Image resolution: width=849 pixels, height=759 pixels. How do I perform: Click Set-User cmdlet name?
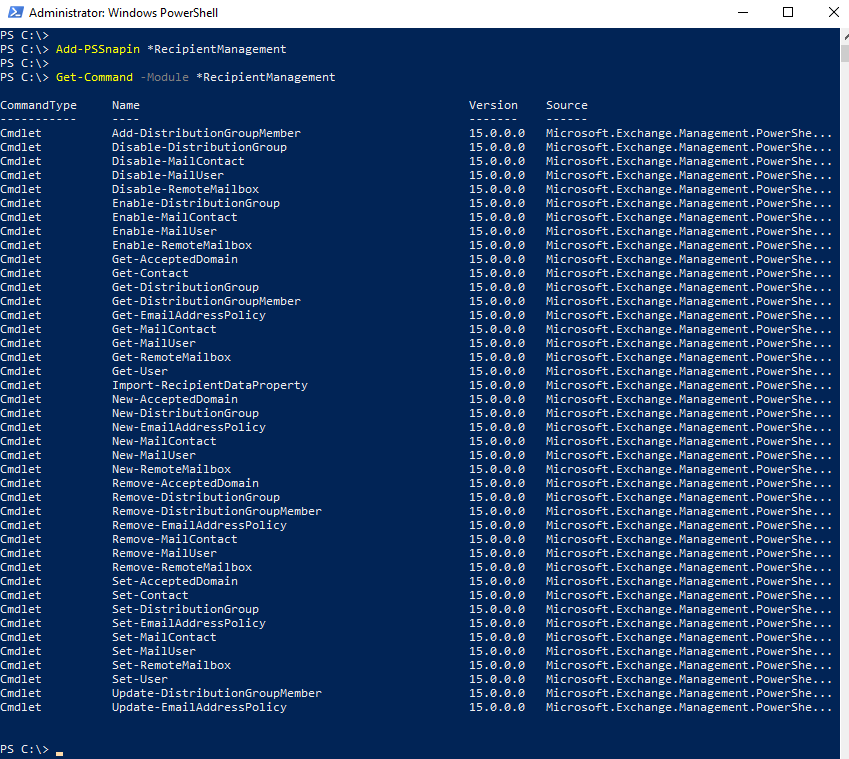click(140, 680)
